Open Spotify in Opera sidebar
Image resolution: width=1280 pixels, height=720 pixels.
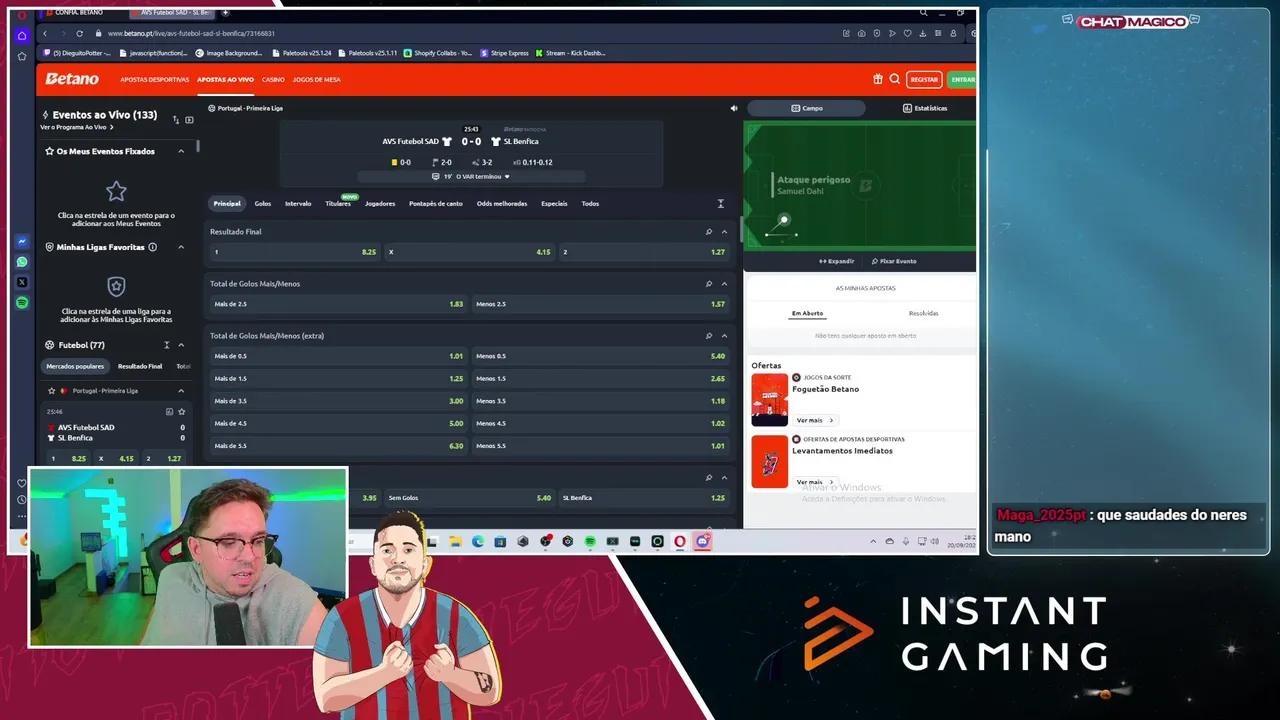(x=22, y=302)
